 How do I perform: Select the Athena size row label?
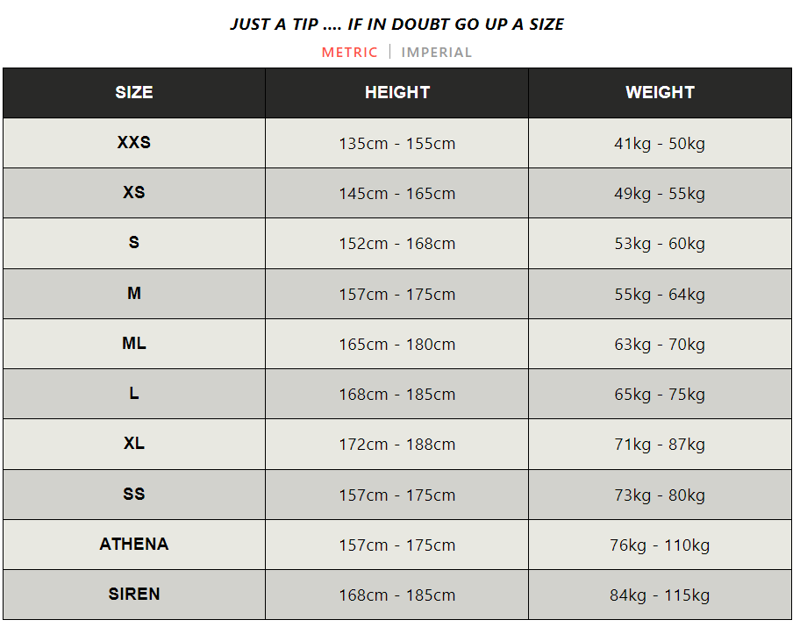[x=134, y=544]
